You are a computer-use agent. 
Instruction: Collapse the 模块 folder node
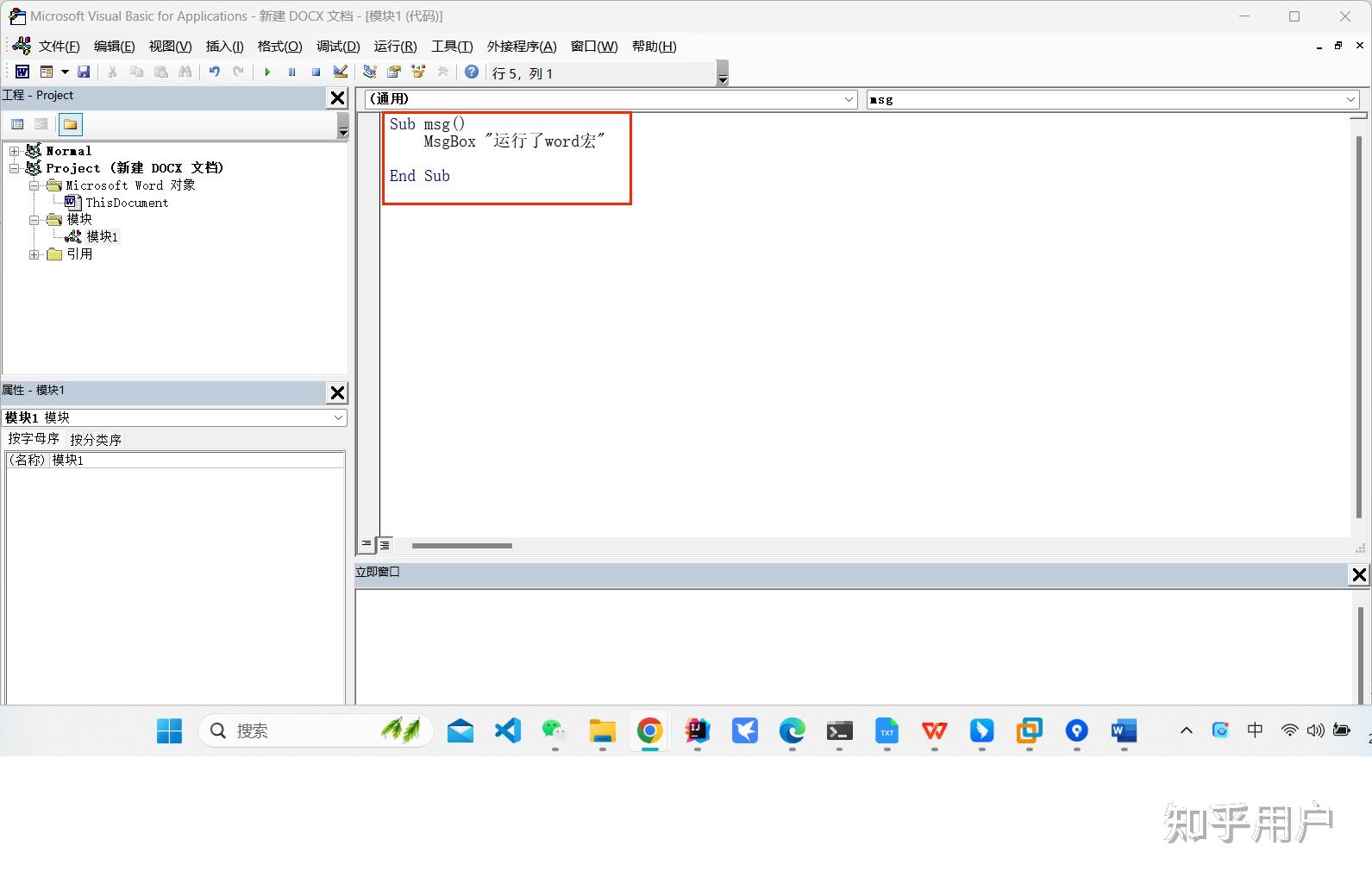coord(34,220)
